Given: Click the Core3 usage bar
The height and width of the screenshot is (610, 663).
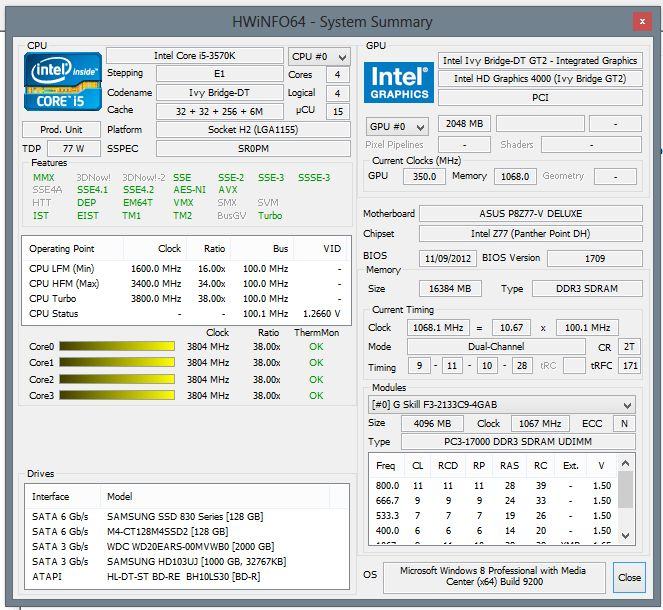Looking at the screenshot, I should click(117, 395).
